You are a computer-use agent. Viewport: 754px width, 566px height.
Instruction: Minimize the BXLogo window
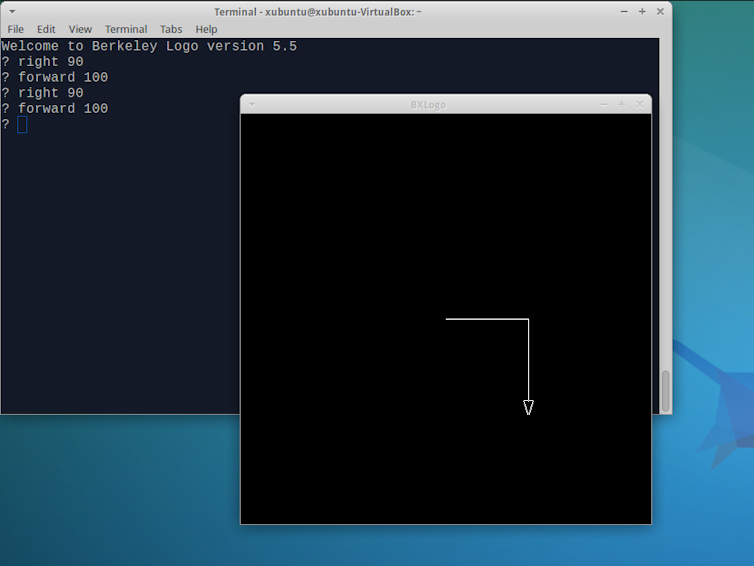coord(603,104)
